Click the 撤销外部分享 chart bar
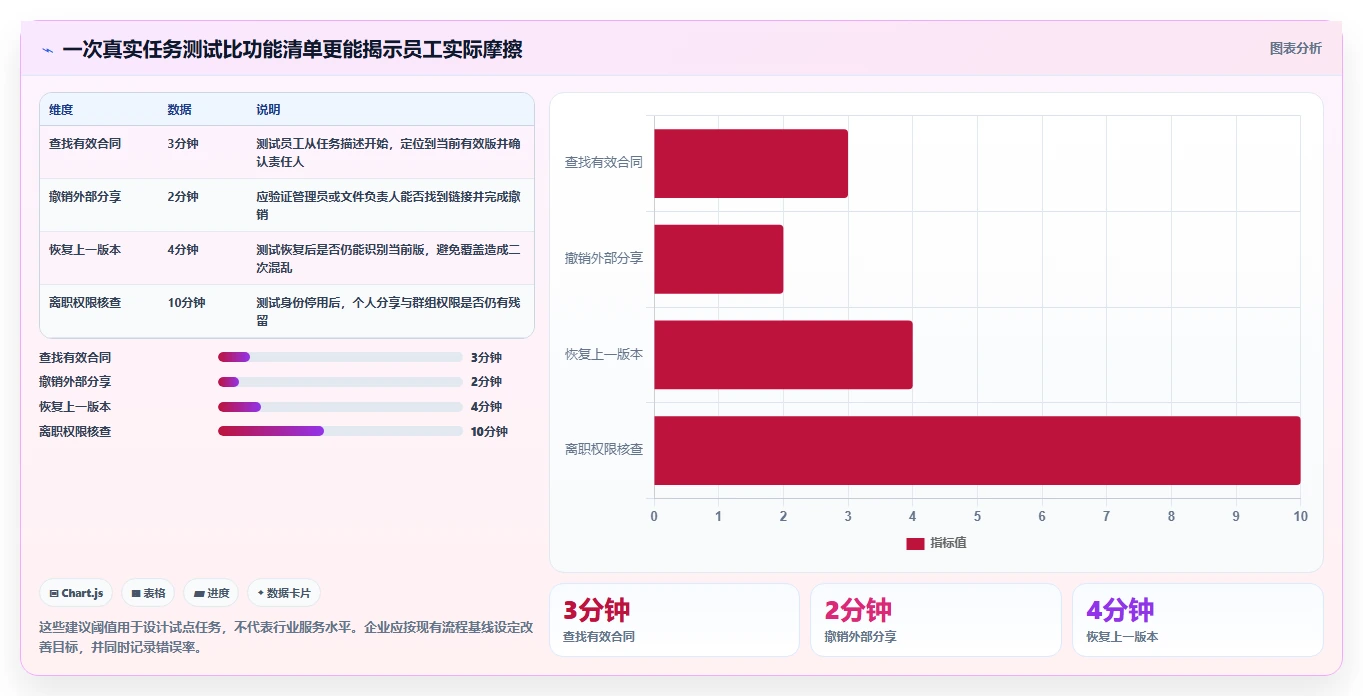This screenshot has width=1363, height=696. [718, 259]
